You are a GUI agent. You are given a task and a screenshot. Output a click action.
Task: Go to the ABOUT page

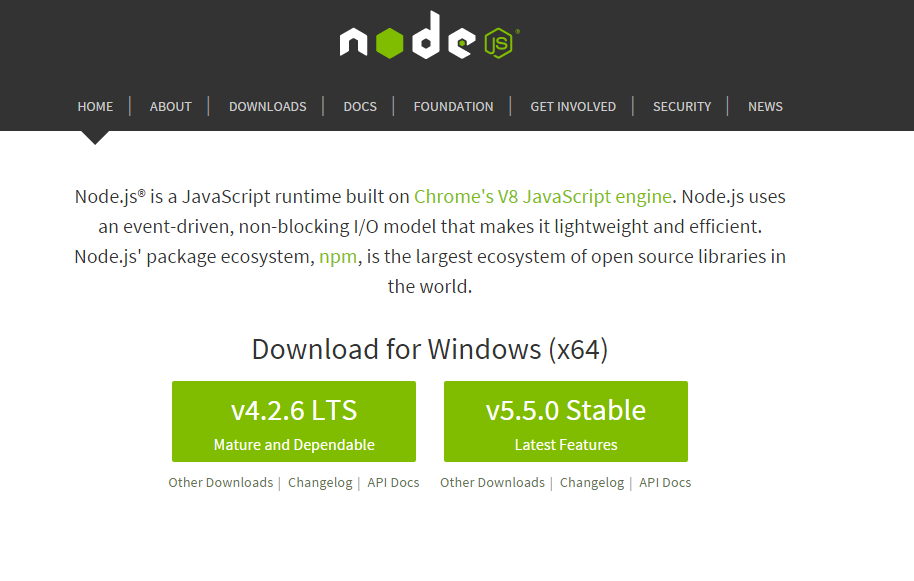tap(170, 107)
